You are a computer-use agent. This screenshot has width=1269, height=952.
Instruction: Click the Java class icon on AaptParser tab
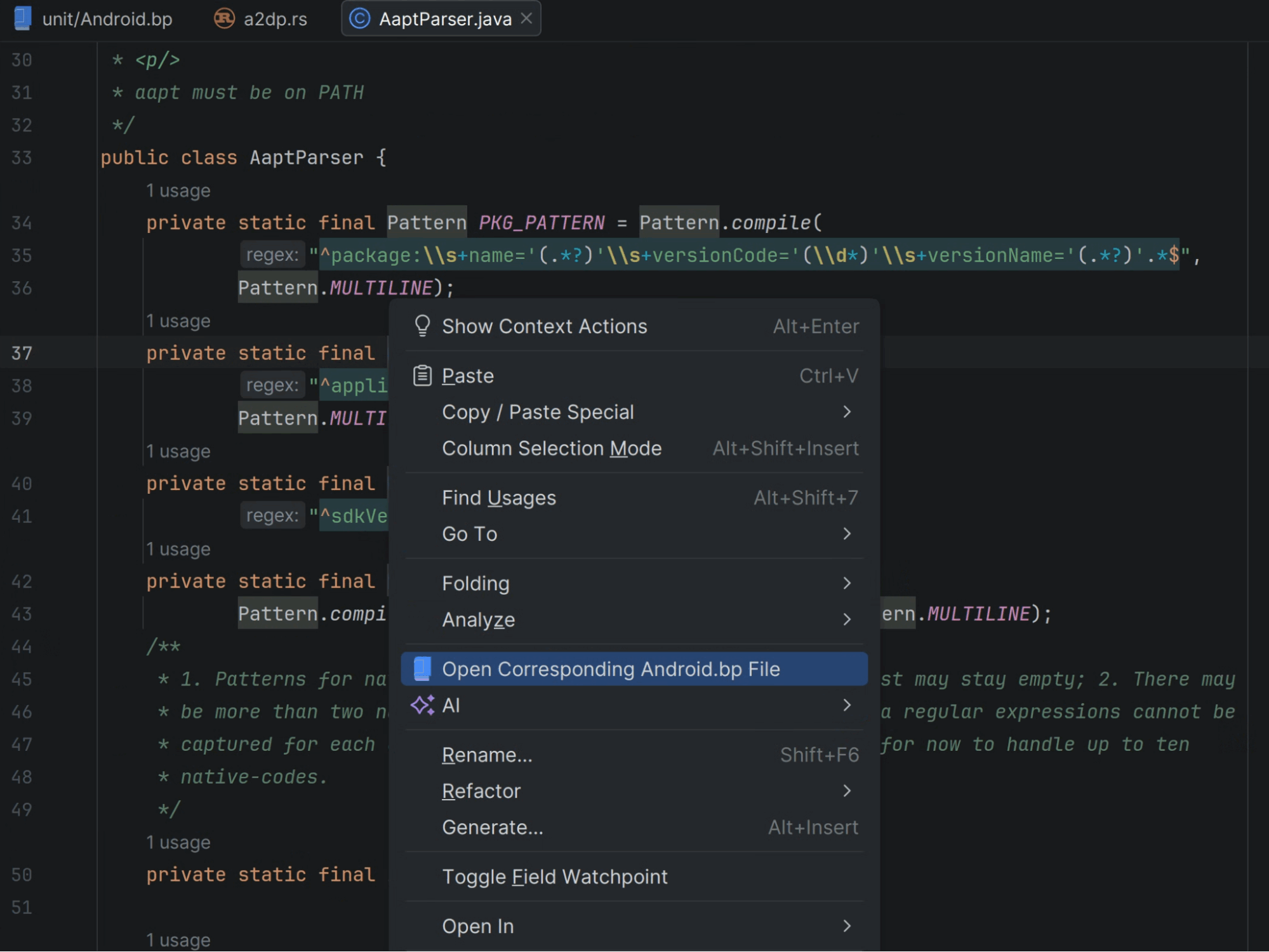(359, 18)
